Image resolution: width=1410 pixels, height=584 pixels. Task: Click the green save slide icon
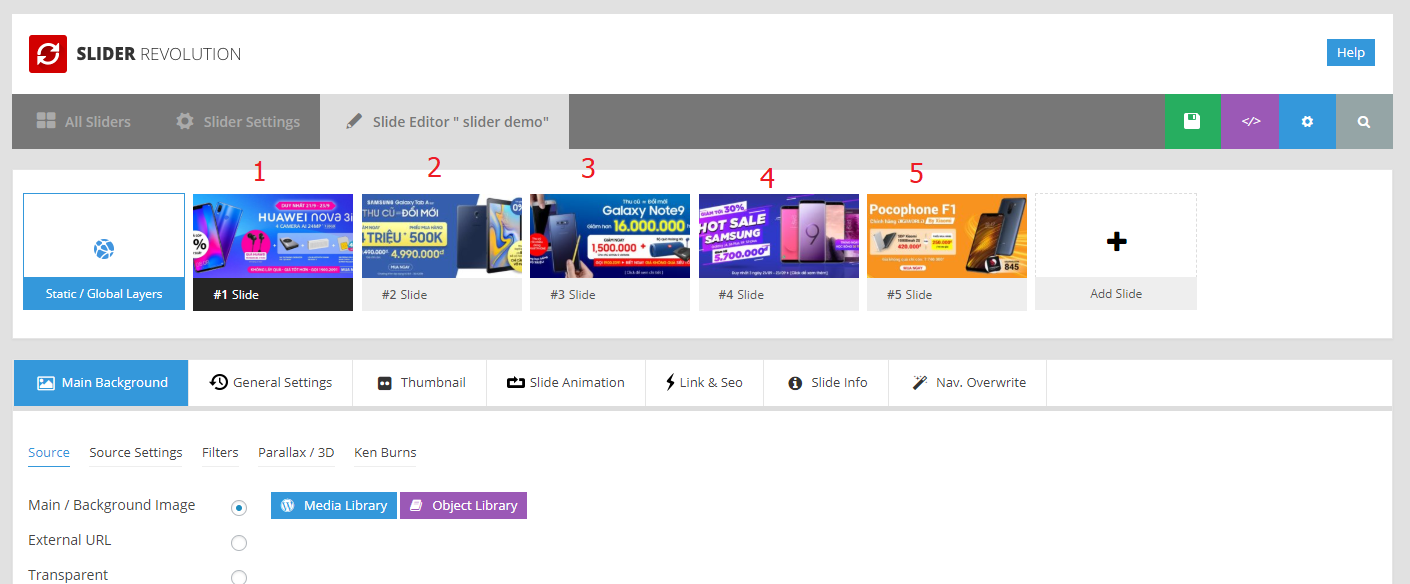(x=1192, y=121)
